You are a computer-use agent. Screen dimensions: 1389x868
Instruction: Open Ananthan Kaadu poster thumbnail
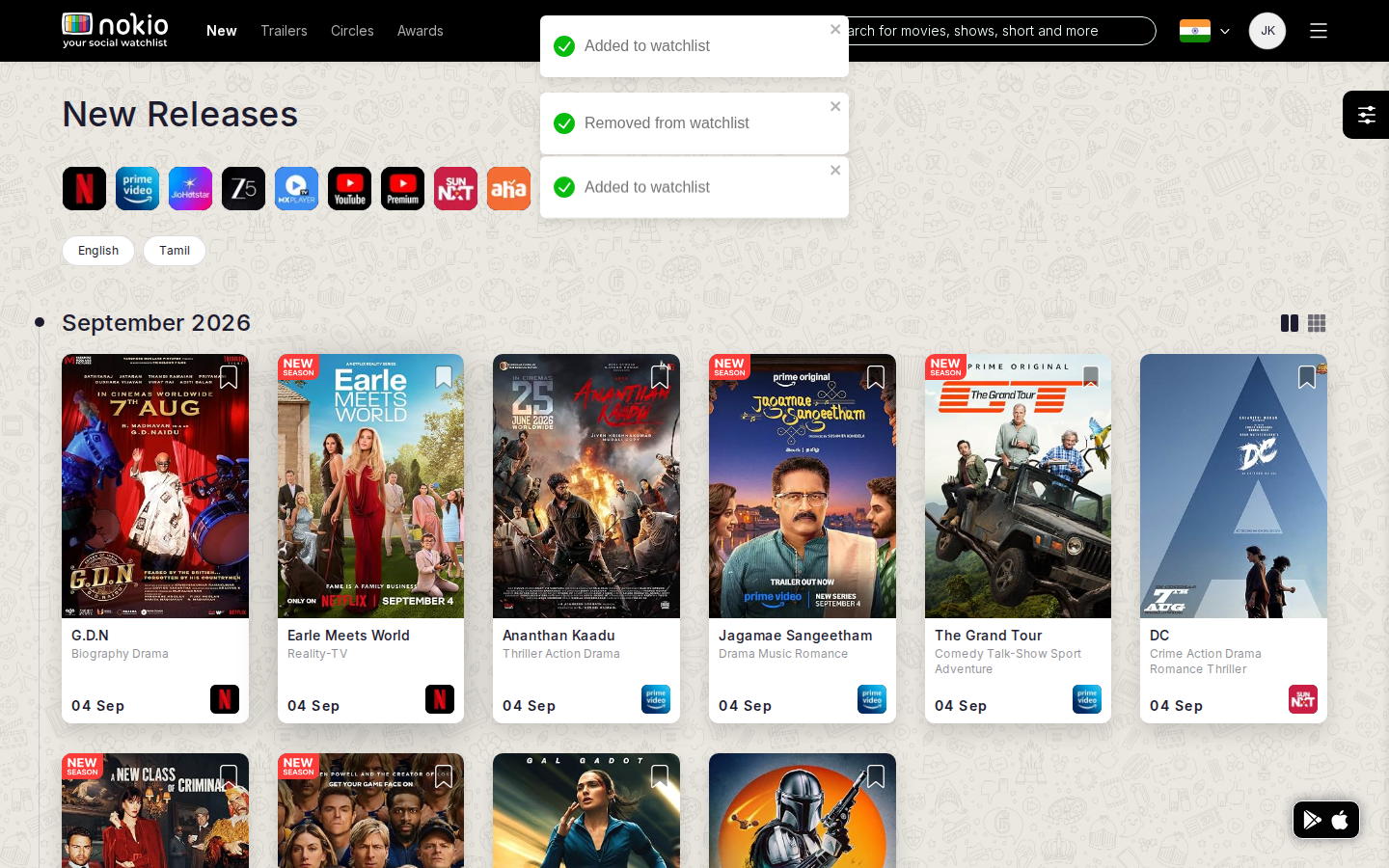pyautogui.click(x=586, y=486)
